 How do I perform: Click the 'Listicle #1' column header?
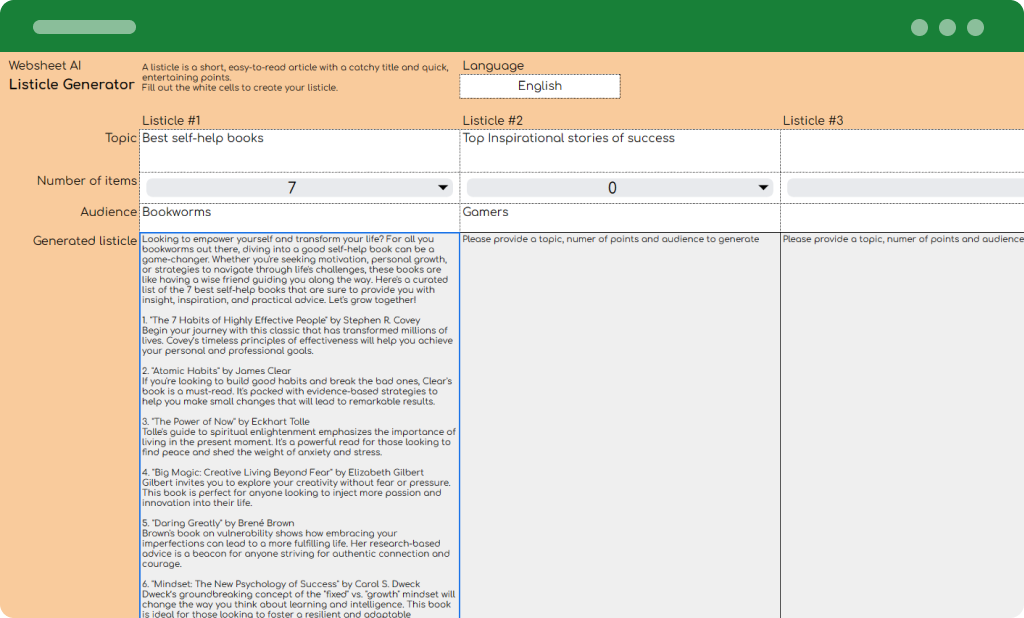click(171, 121)
